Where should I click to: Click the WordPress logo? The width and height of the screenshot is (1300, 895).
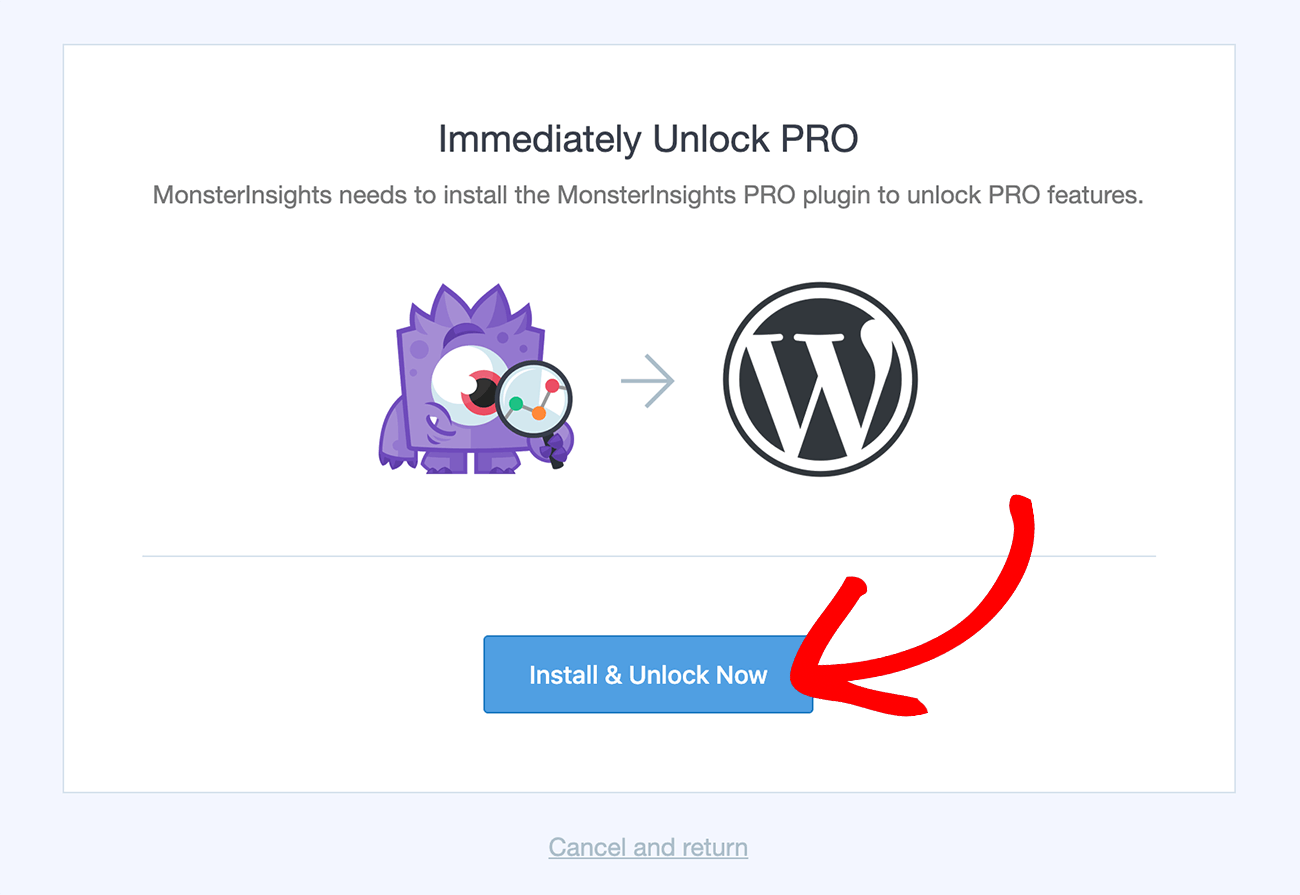(x=820, y=380)
